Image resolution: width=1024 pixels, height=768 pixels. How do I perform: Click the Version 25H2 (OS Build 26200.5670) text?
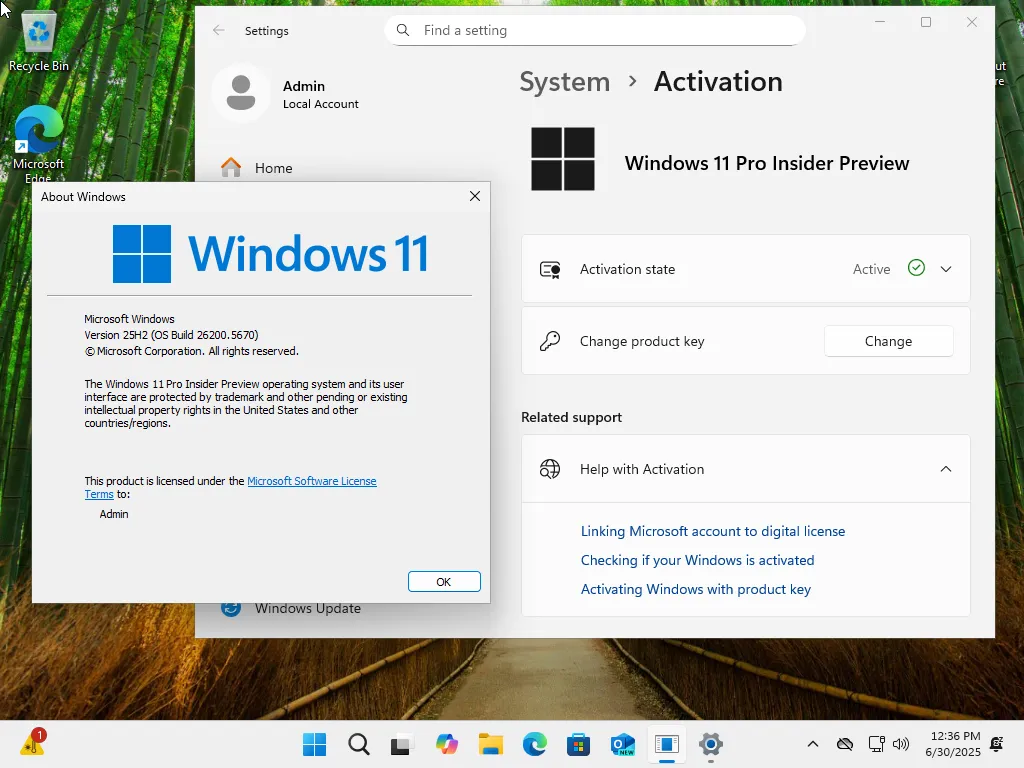pos(171,335)
